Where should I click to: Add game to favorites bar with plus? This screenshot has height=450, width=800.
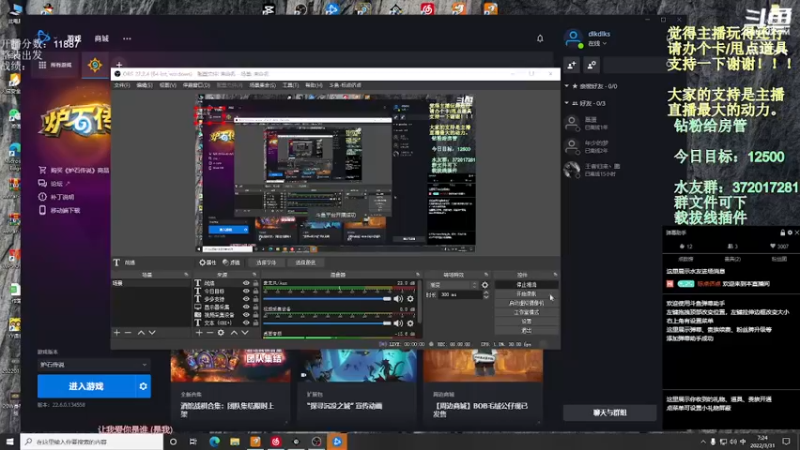tap(119, 65)
